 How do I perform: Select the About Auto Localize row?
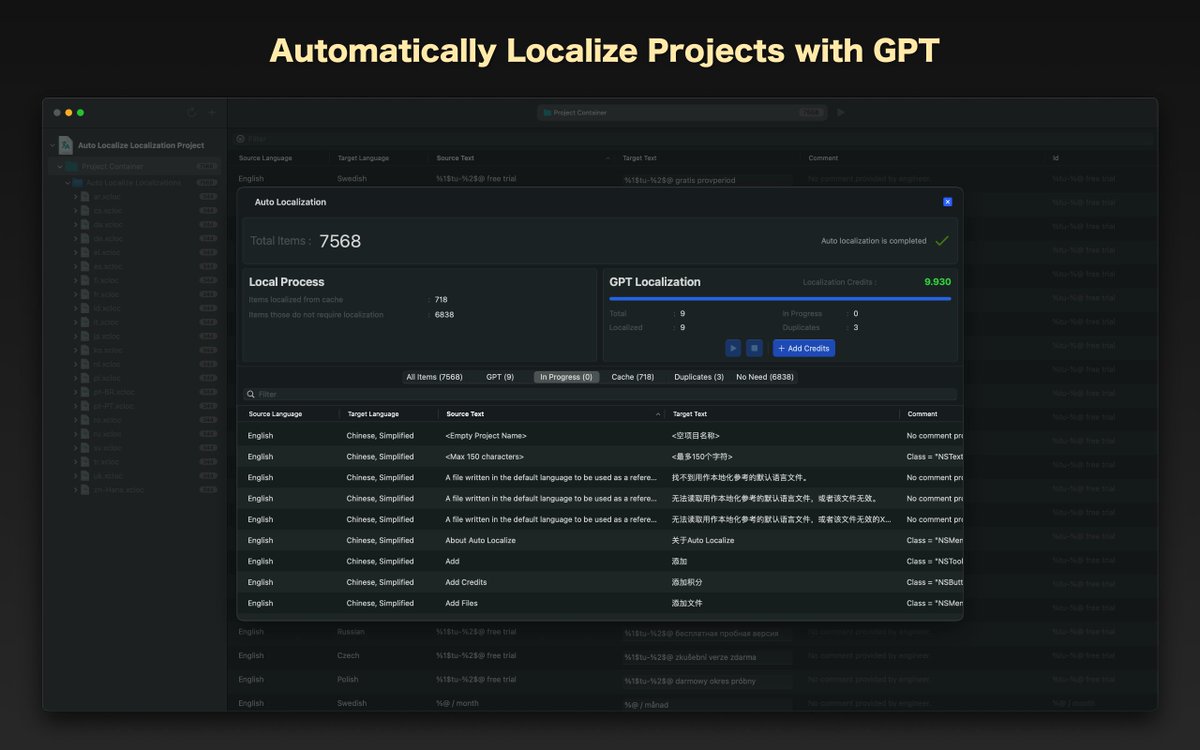coord(600,541)
